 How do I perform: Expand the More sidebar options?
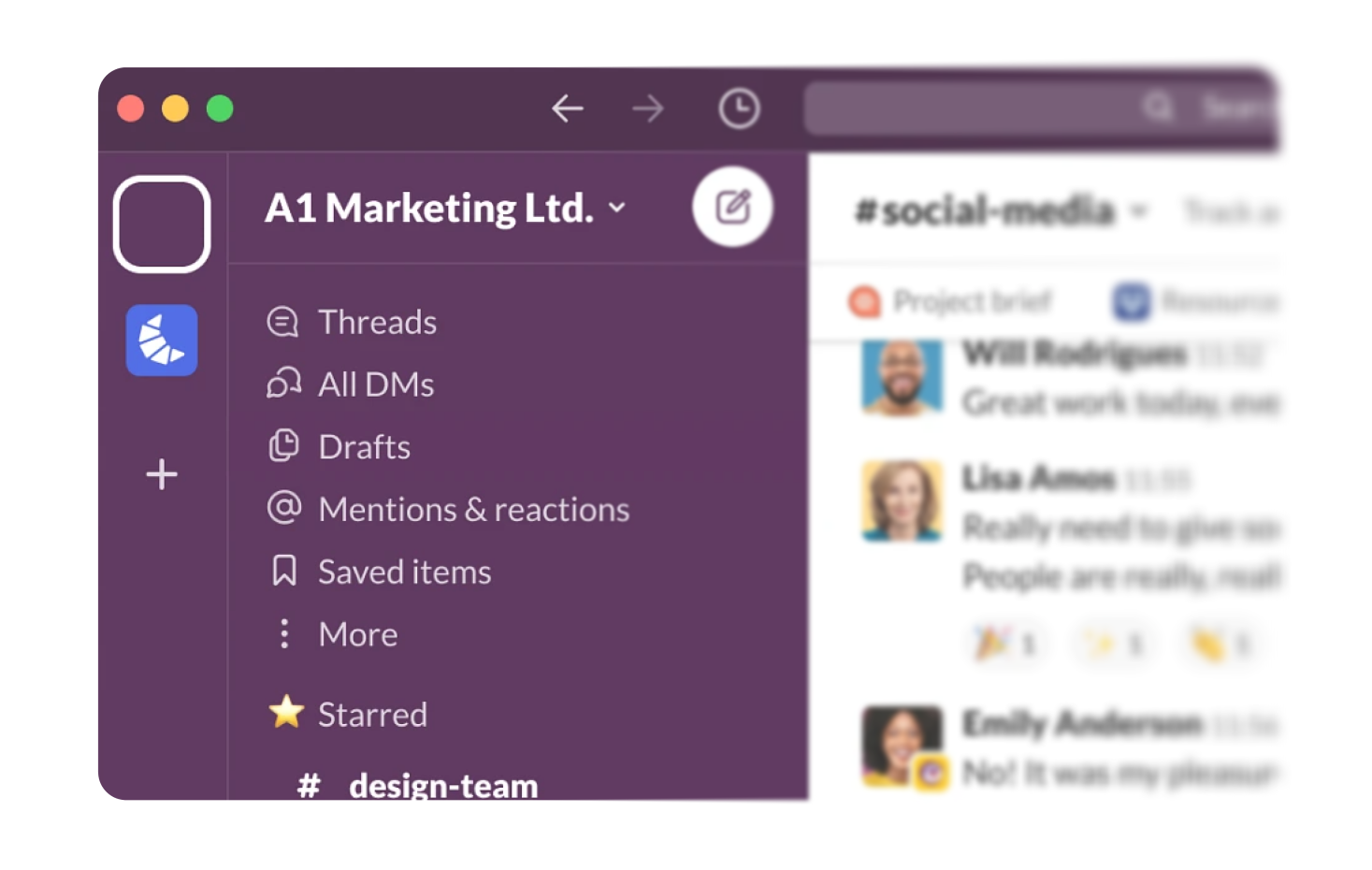357,633
